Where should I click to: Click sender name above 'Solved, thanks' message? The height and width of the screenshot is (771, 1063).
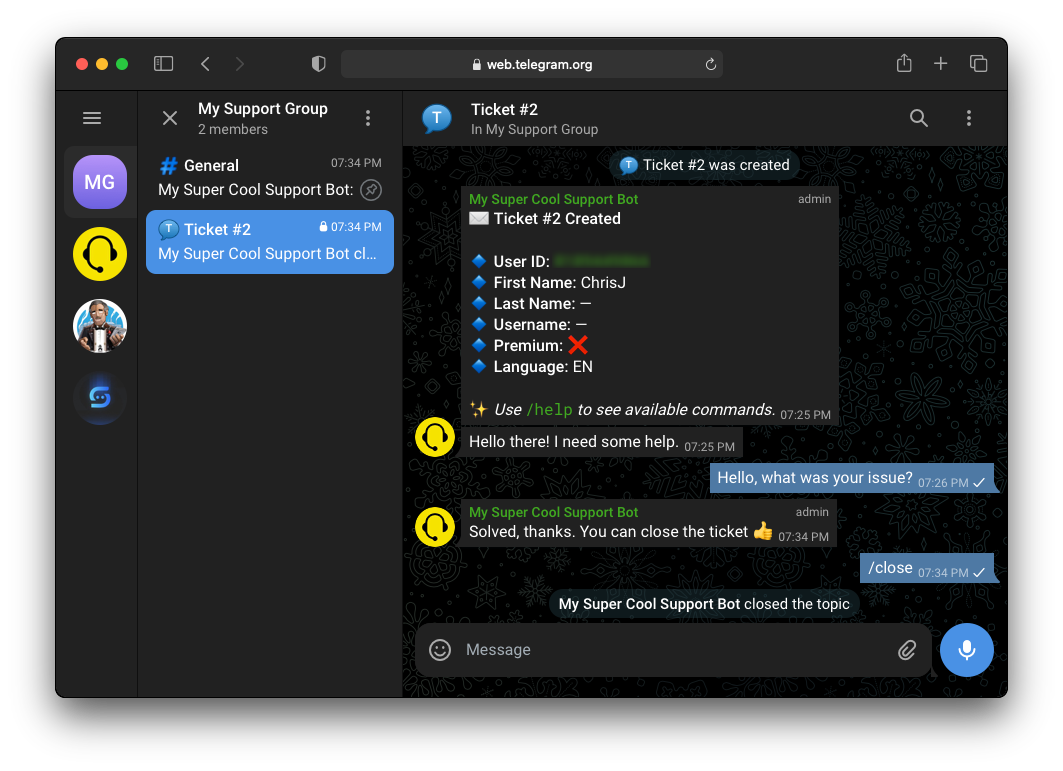pos(553,513)
